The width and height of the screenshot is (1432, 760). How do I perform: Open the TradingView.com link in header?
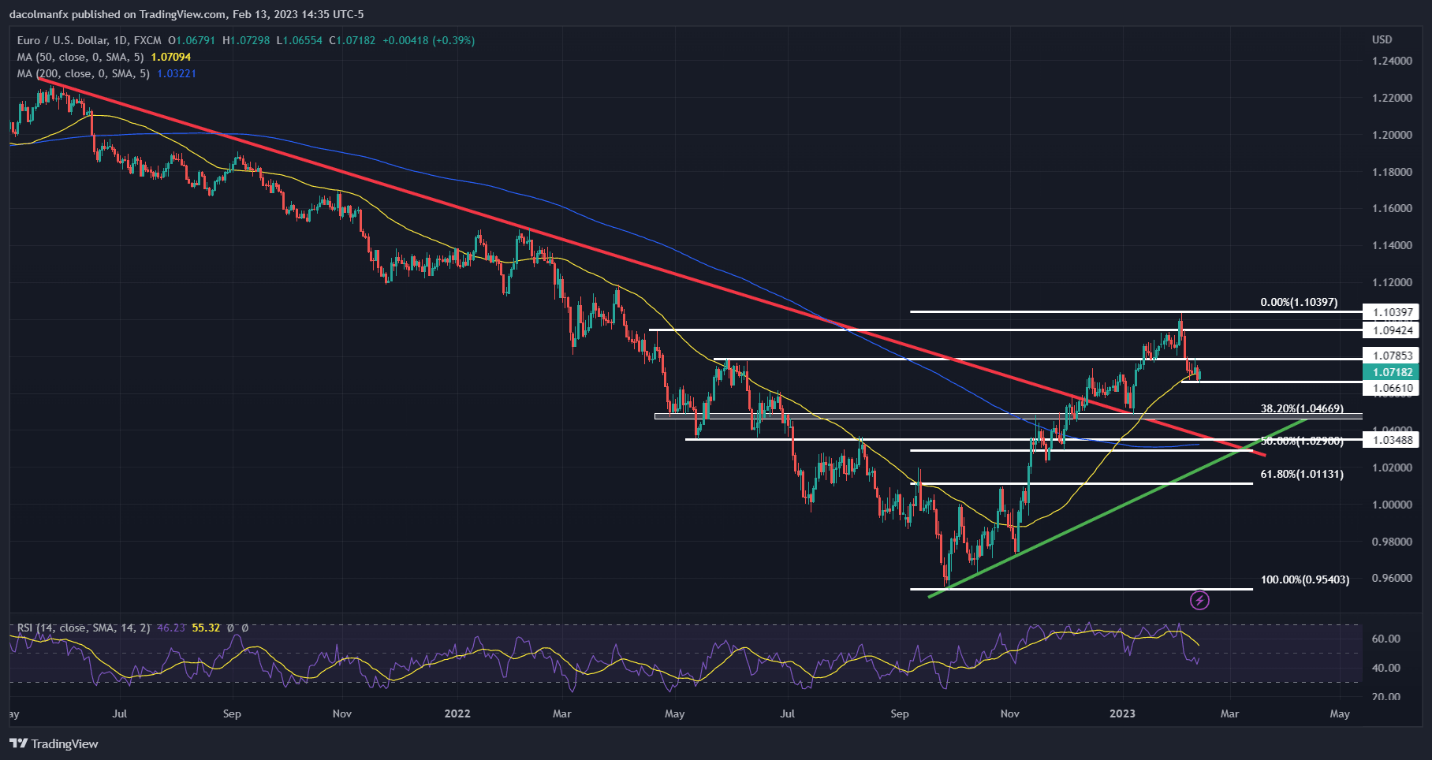(x=180, y=15)
